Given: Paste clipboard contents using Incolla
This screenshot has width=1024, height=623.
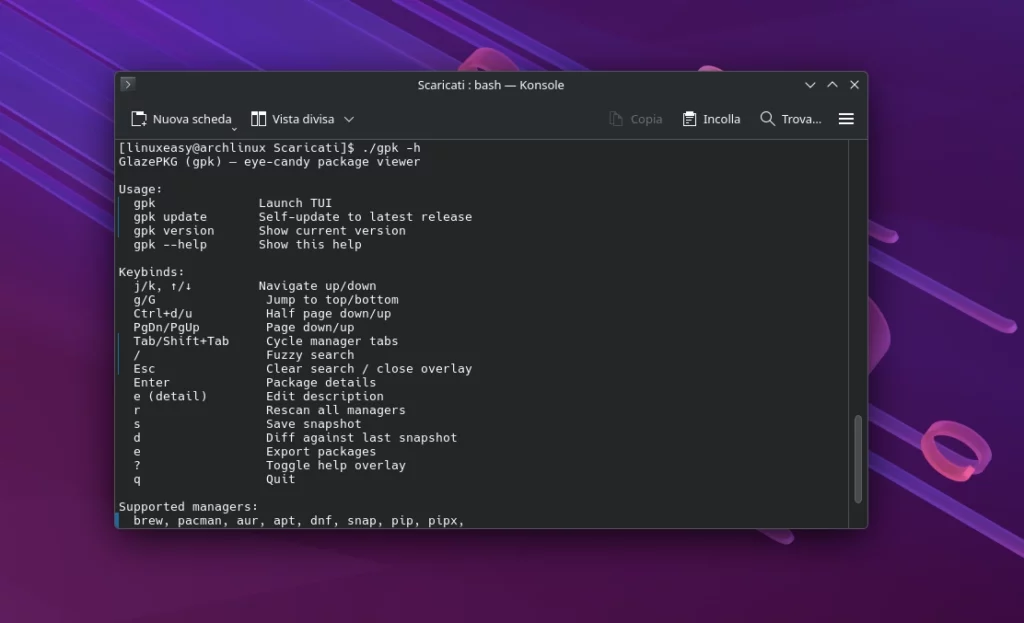Looking at the screenshot, I should pos(710,118).
